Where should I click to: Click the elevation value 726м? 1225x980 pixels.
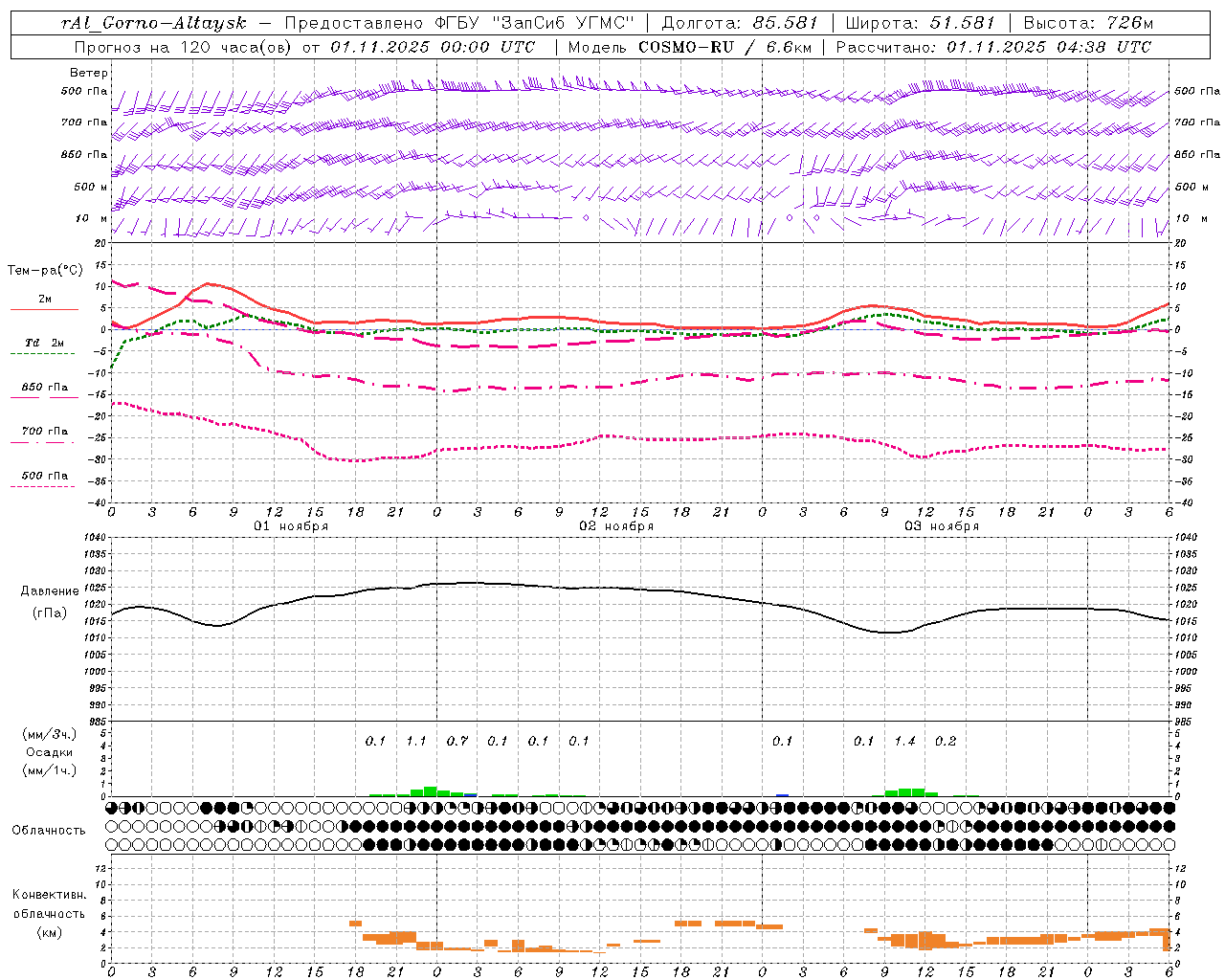(x=1128, y=23)
